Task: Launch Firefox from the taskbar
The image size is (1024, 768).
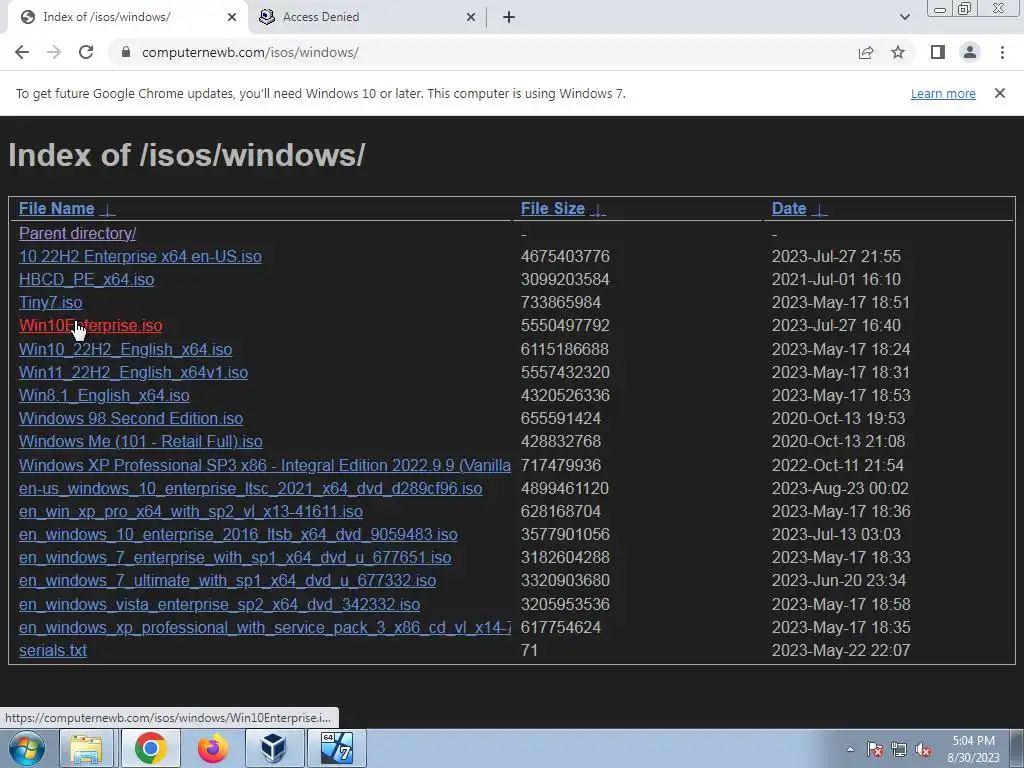Action: coord(213,748)
